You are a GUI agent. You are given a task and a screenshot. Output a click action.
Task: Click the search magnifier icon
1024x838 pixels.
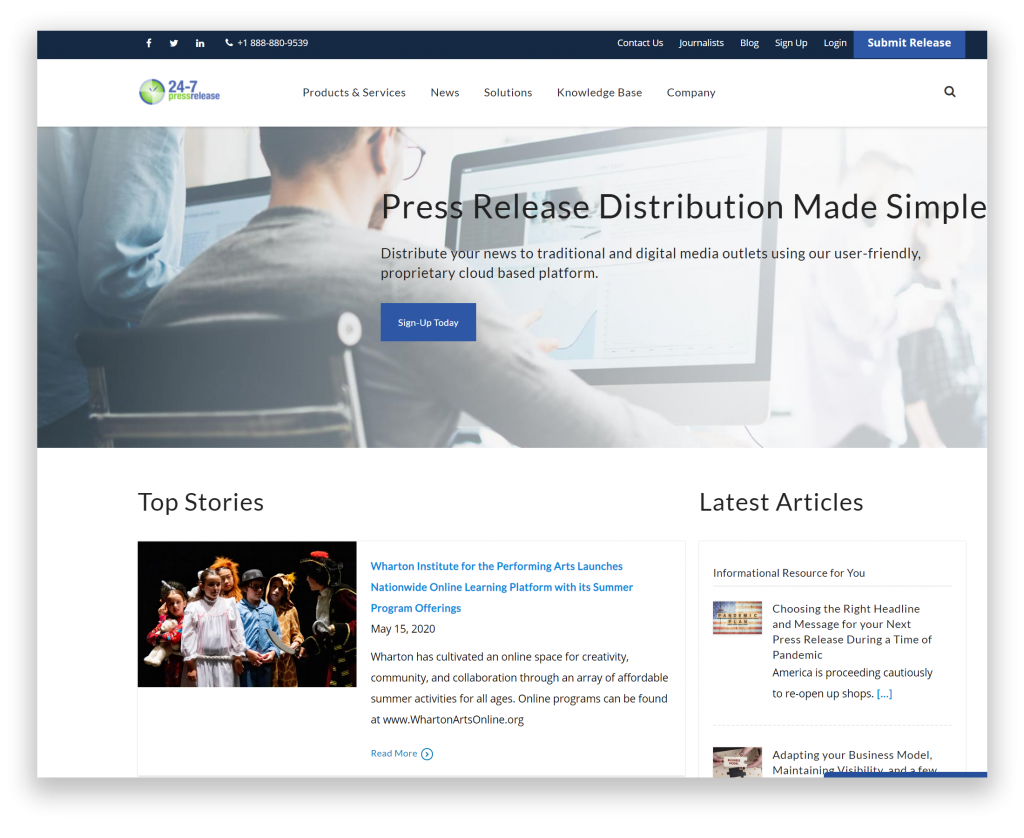949,92
